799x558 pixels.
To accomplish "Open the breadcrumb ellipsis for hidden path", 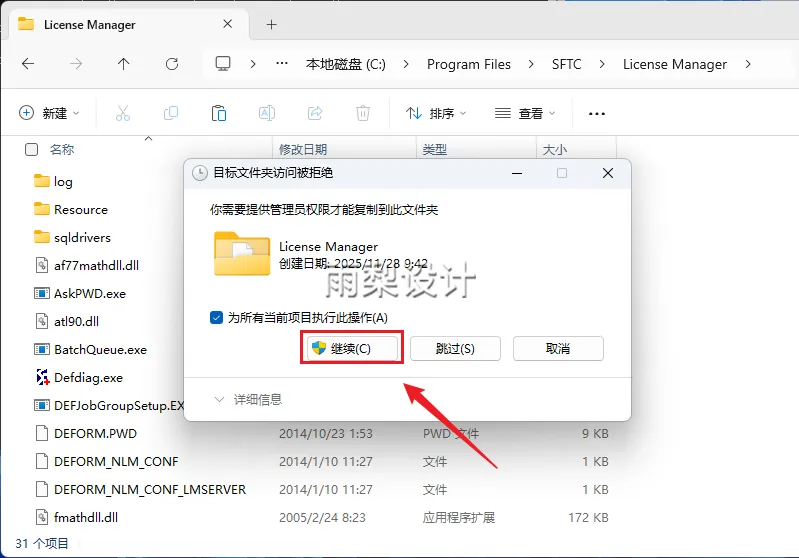I will pos(282,64).
